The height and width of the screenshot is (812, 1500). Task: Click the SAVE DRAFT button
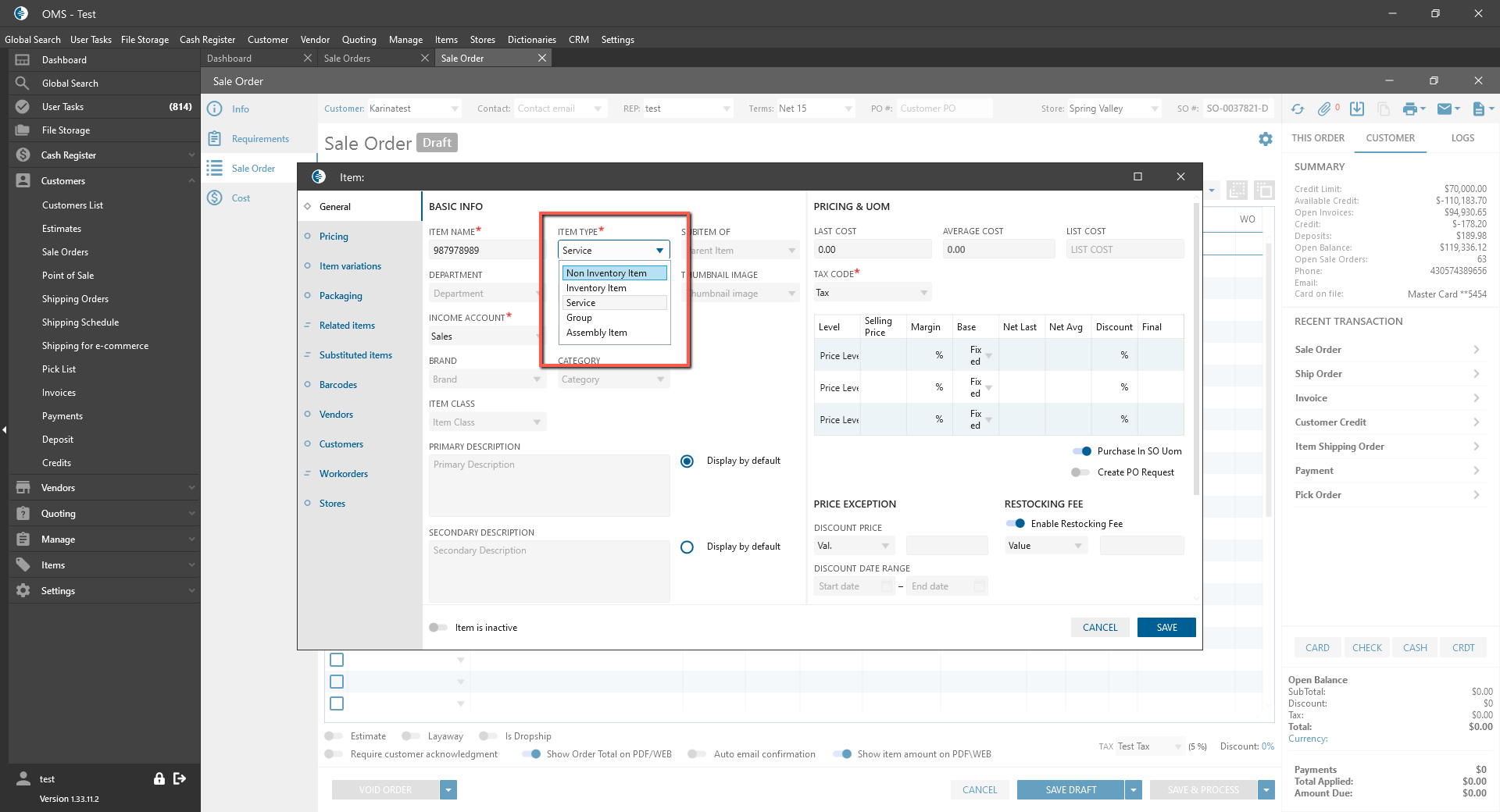[x=1070, y=790]
